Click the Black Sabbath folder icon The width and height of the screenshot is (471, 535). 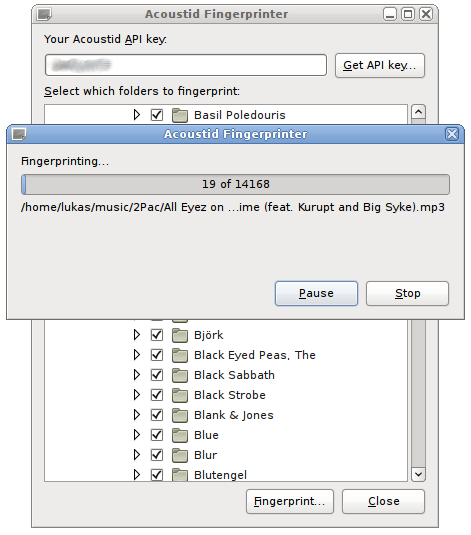[180, 375]
